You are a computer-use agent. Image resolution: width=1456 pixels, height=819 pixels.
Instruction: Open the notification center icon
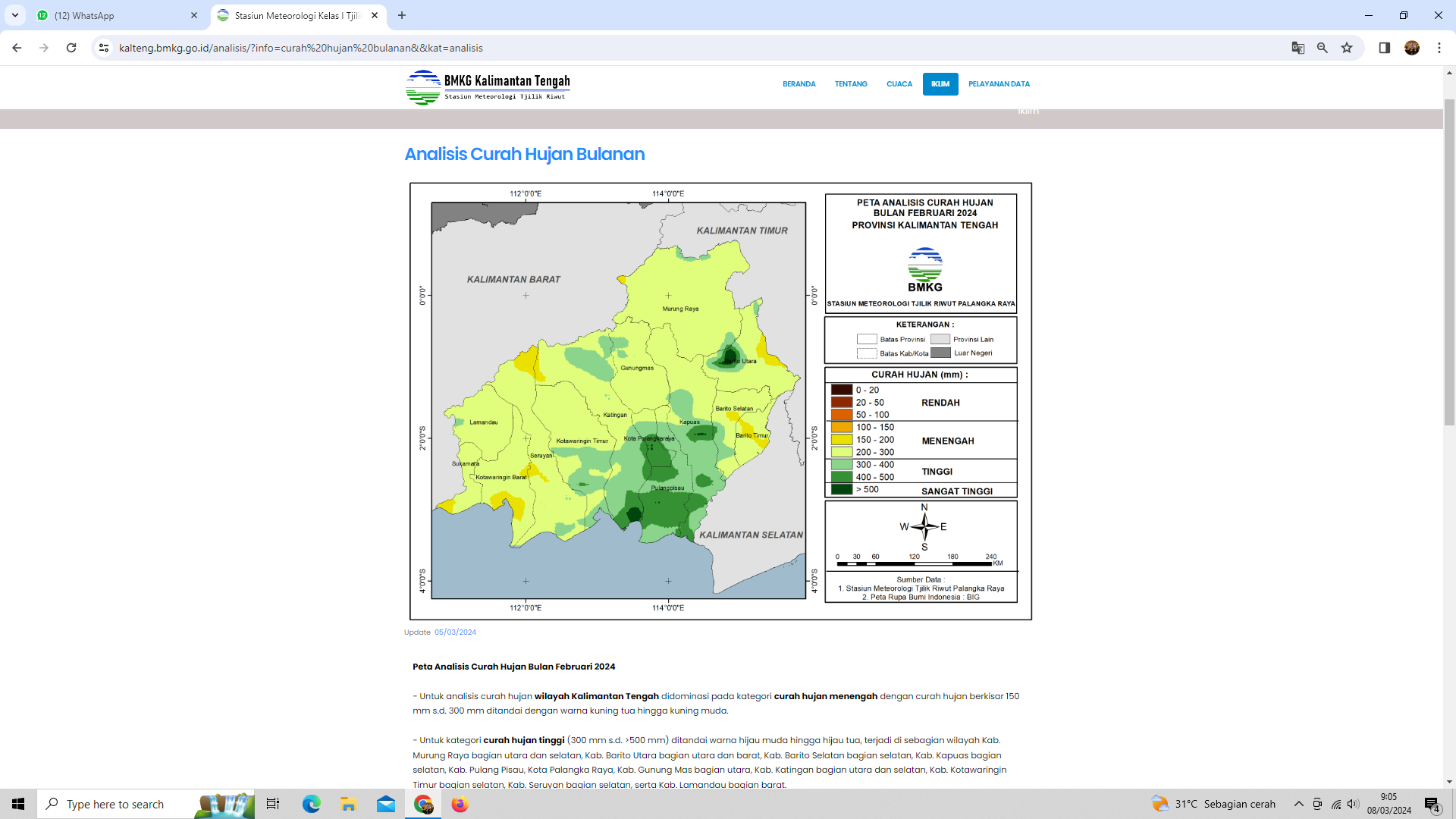pyautogui.click(x=1432, y=804)
